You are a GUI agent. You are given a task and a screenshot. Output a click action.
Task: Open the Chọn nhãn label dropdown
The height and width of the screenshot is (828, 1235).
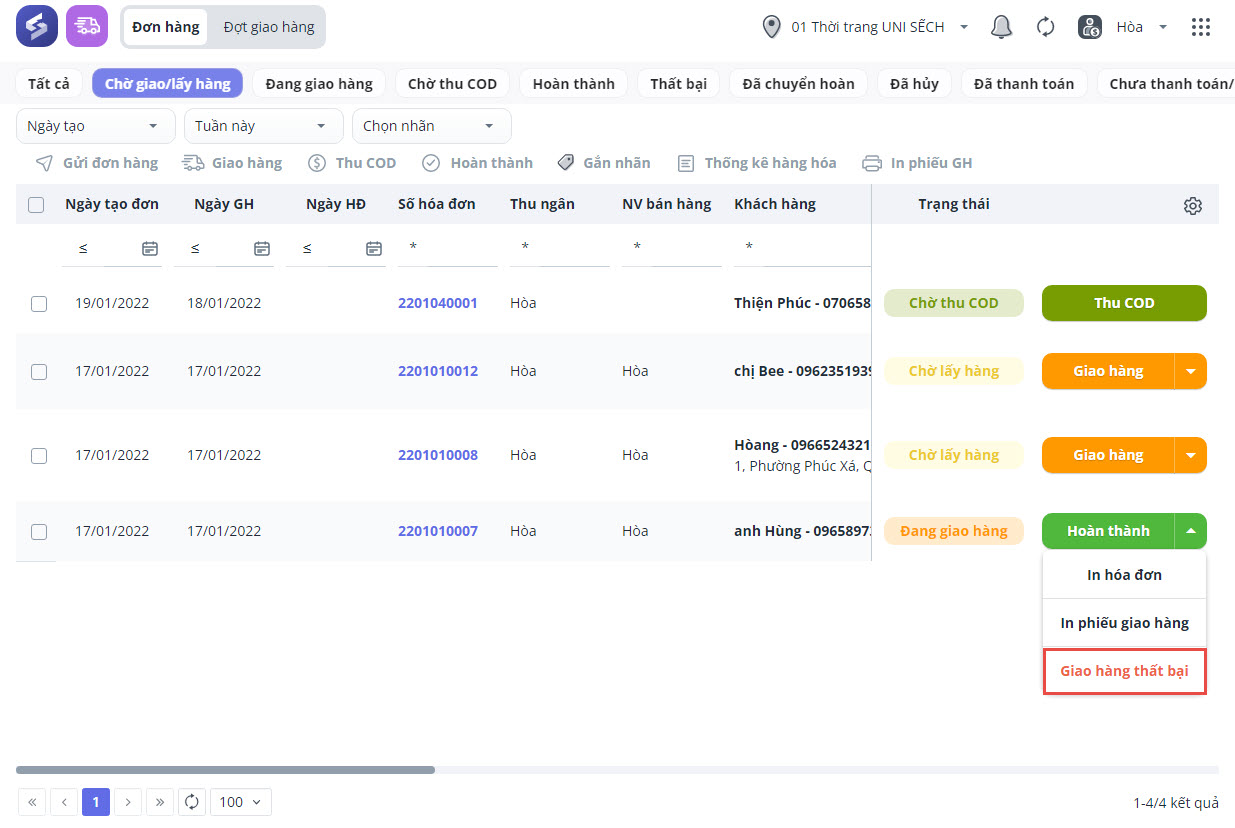431,127
